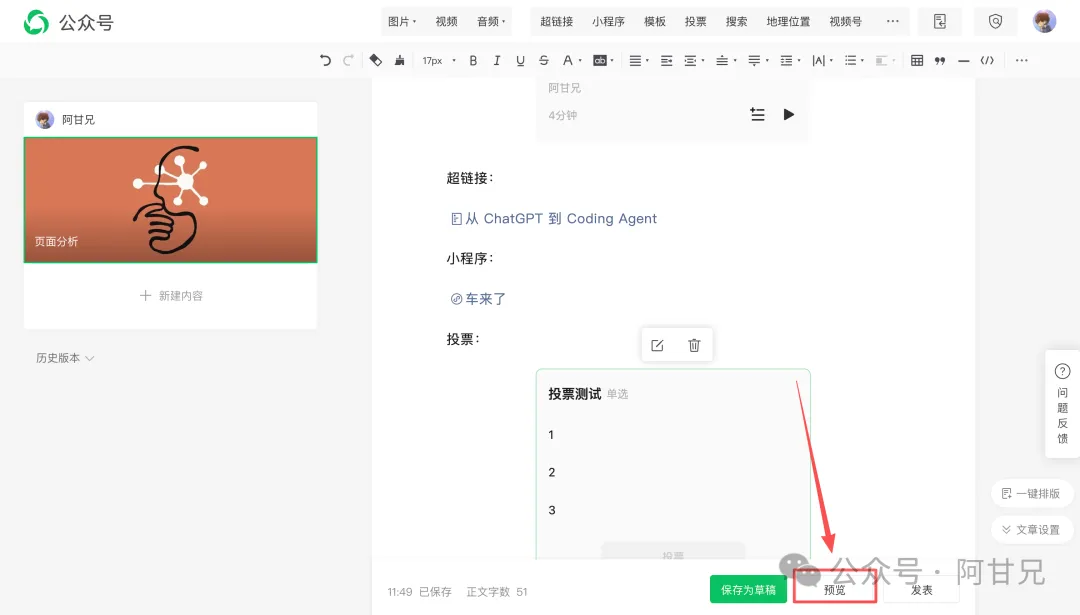The height and width of the screenshot is (615, 1080).
Task: Open spacing before paragraph dropdown
Action: click(725, 61)
